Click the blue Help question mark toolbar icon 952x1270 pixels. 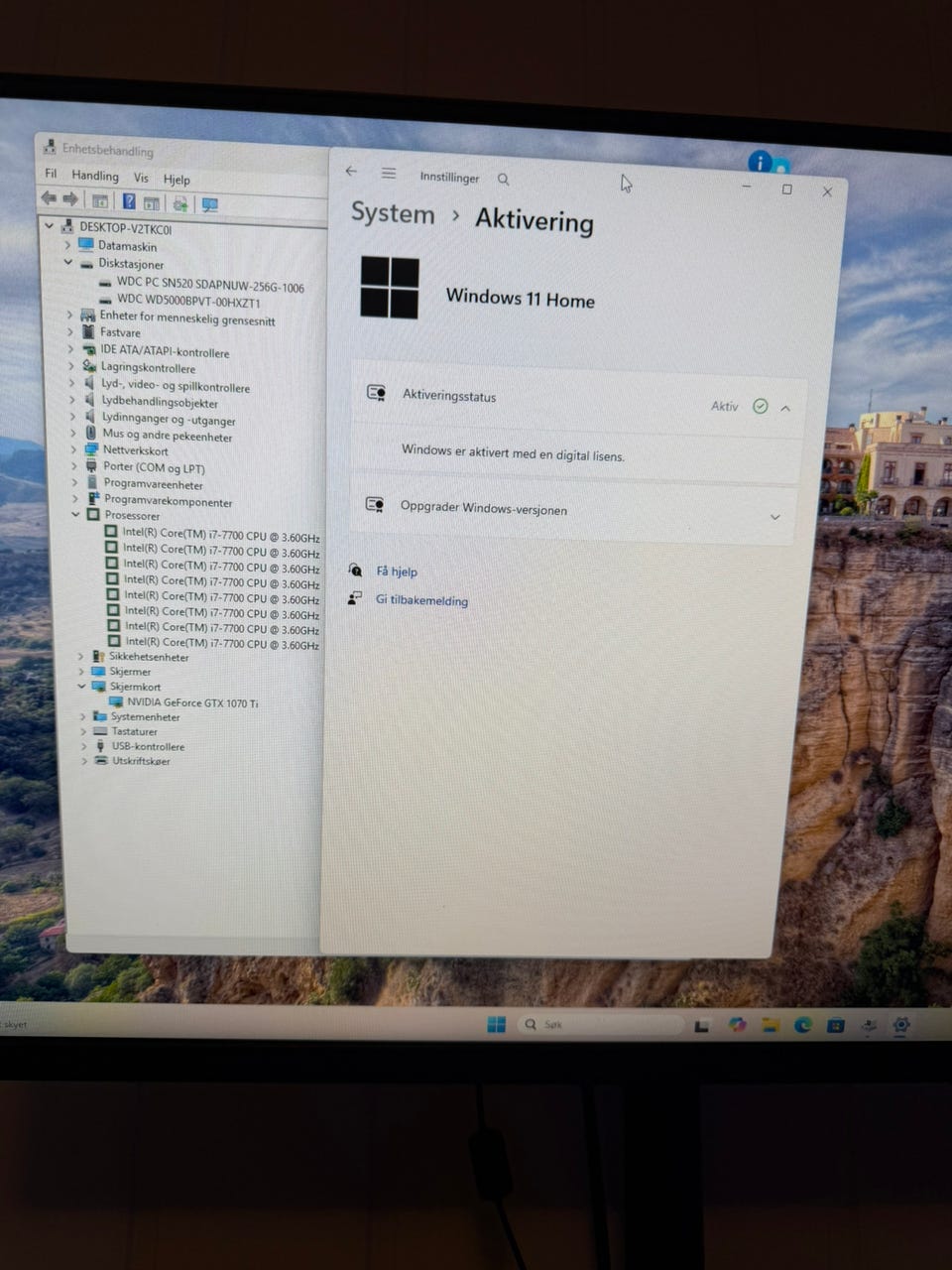pyautogui.click(x=129, y=201)
